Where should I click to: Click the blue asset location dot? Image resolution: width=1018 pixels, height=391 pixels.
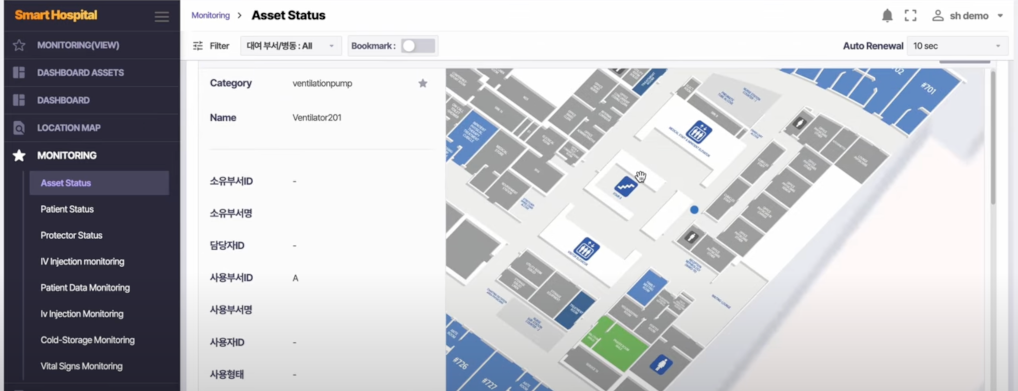tap(694, 210)
